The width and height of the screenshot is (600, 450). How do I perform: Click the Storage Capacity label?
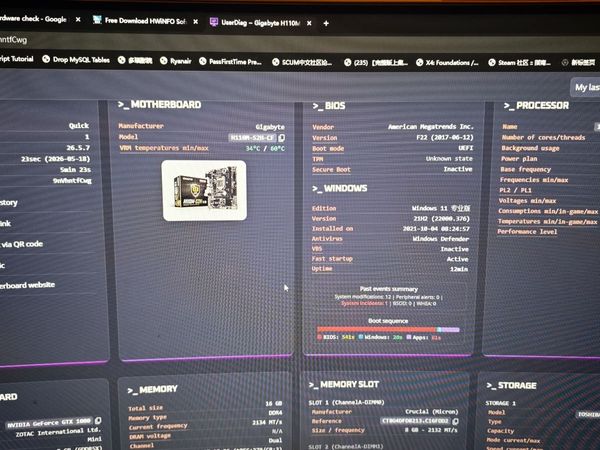pyautogui.click(x=501, y=430)
